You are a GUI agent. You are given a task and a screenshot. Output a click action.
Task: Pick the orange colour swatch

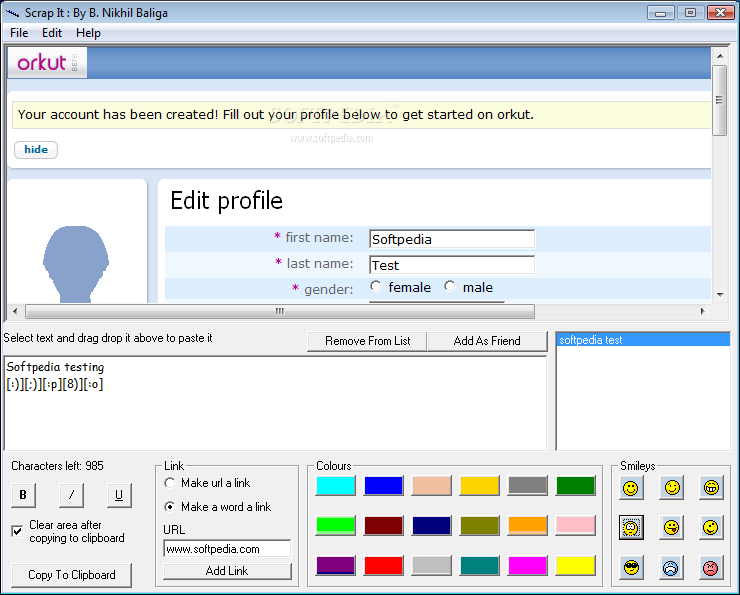point(528,526)
